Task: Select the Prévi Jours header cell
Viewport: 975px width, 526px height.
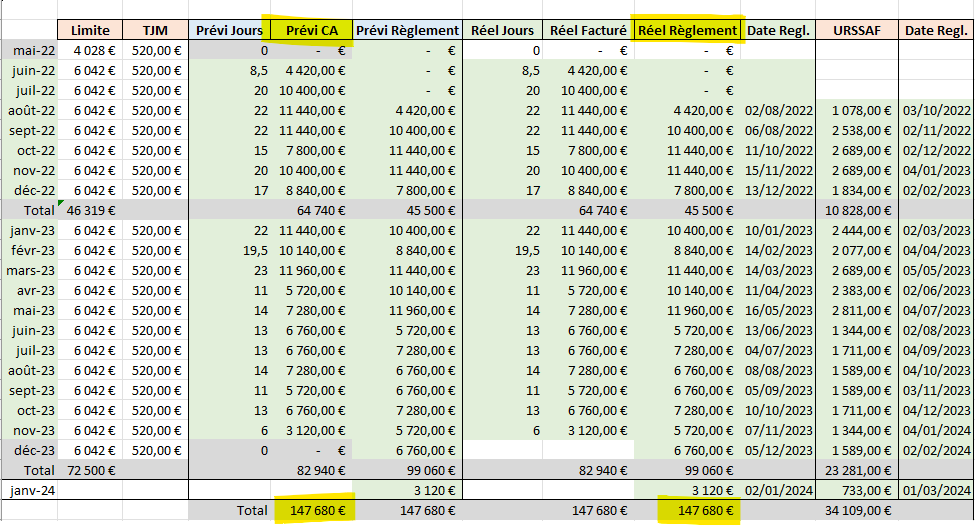Action: coord(229,30)
